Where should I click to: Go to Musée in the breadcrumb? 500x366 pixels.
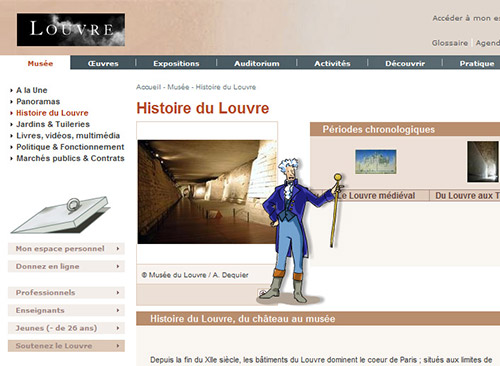tap(178, 87)
